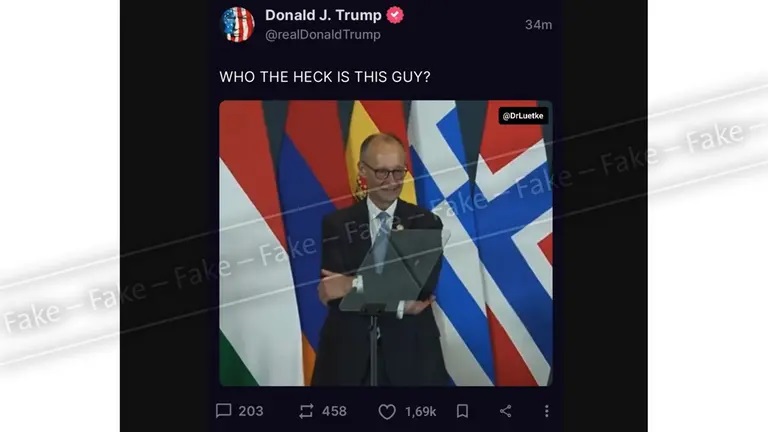Click the 1,69k likes count

[x=420, y=411]
